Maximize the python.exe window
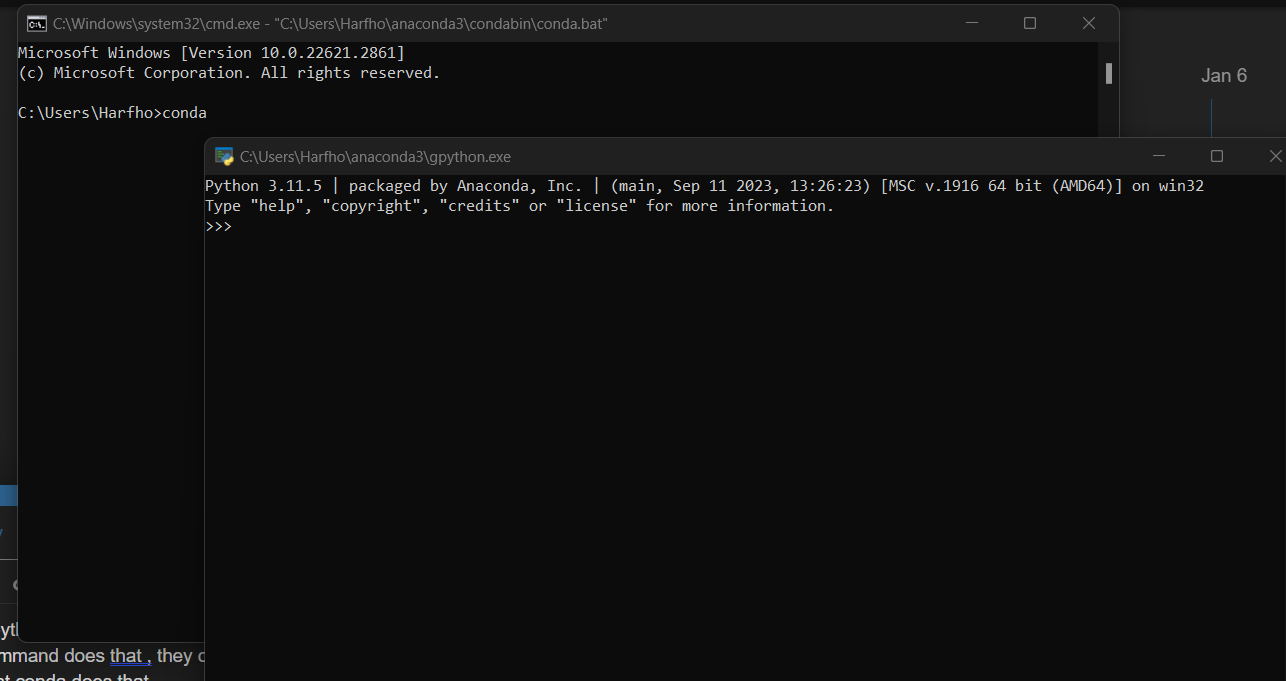The height and width of the screenshot is (681, 1286). point(1217,156)
